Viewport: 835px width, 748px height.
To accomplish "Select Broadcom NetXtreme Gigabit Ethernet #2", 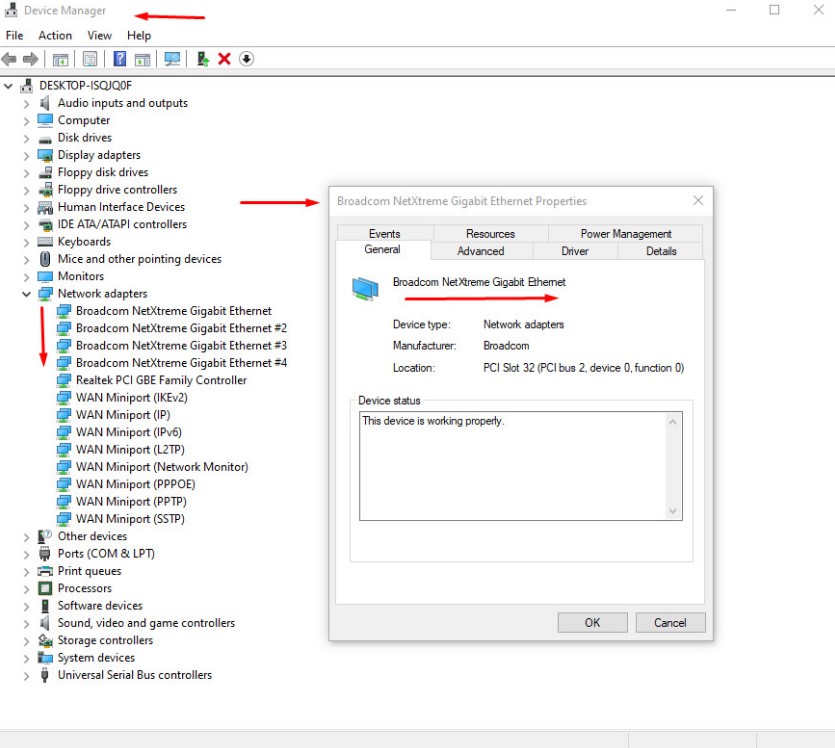I will pos(182,328).
